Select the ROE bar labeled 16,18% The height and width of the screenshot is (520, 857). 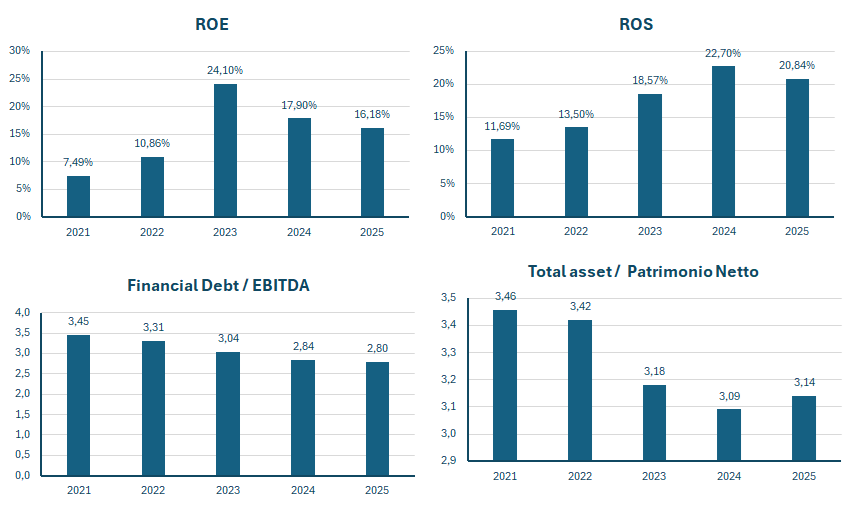pyautogui.click(x=372, y=172)
